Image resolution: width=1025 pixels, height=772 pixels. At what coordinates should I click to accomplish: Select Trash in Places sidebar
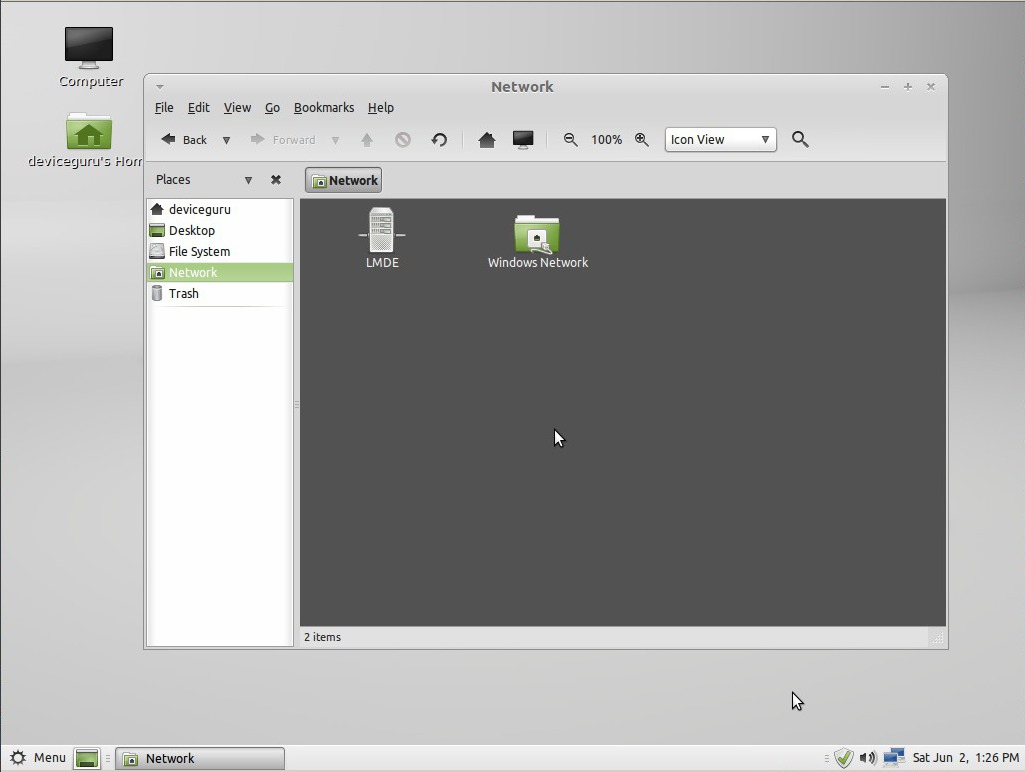(220, 293)
